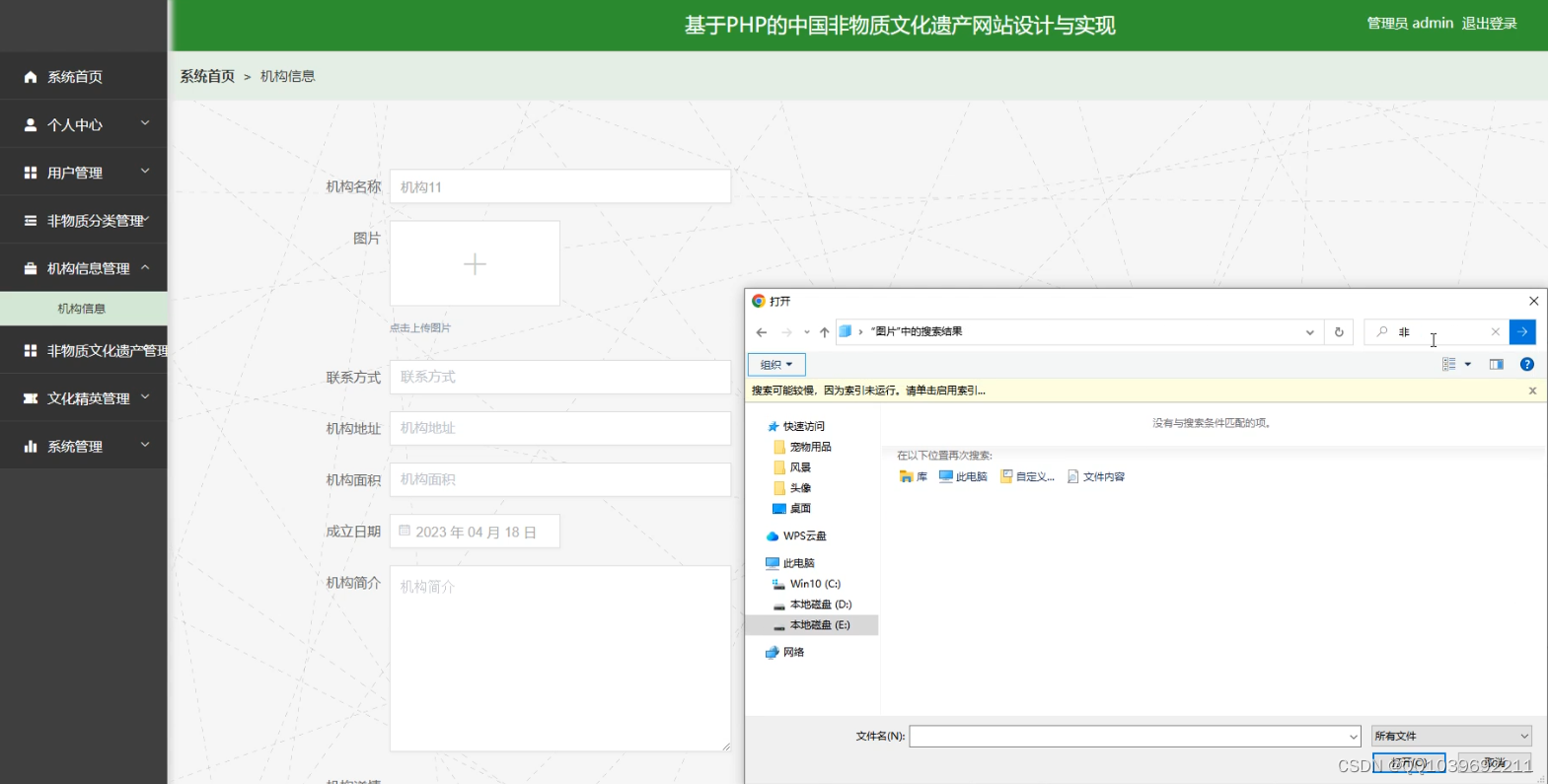Click the 管理员 admin label

(1410, 24)
